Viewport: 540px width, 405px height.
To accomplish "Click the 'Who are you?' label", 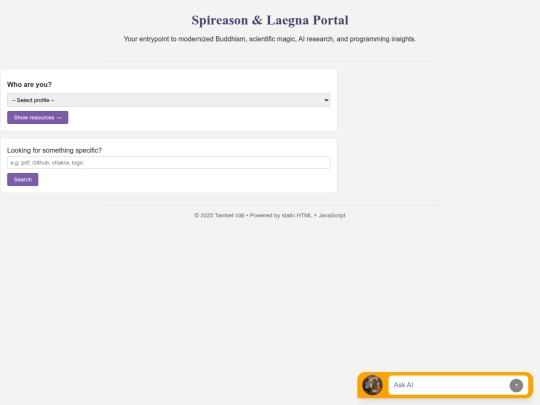I will pyautogui.click(x=29, y=85).
